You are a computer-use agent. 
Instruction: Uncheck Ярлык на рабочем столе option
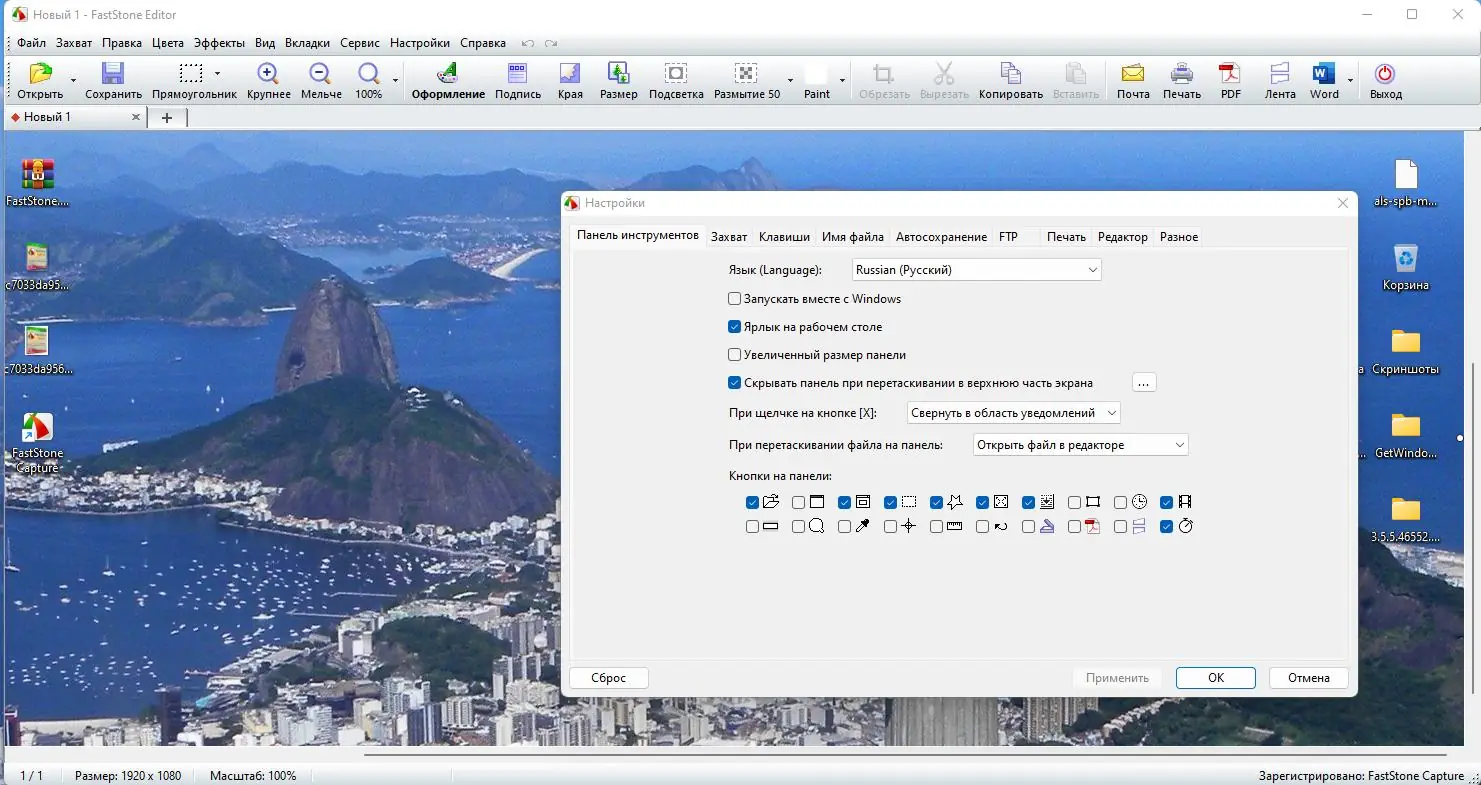(x=735, y=327)
